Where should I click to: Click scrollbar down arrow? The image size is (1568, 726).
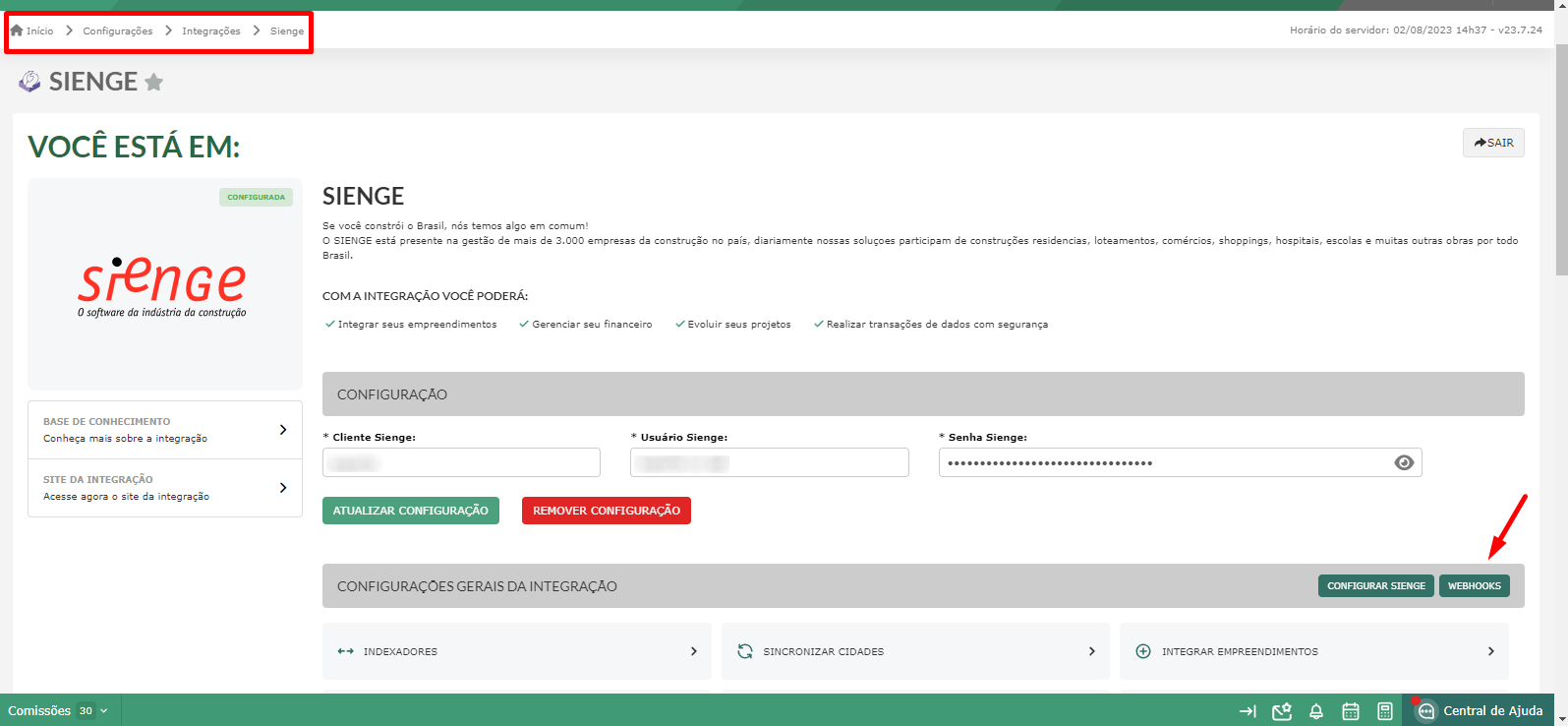[x=1561, y=719]
